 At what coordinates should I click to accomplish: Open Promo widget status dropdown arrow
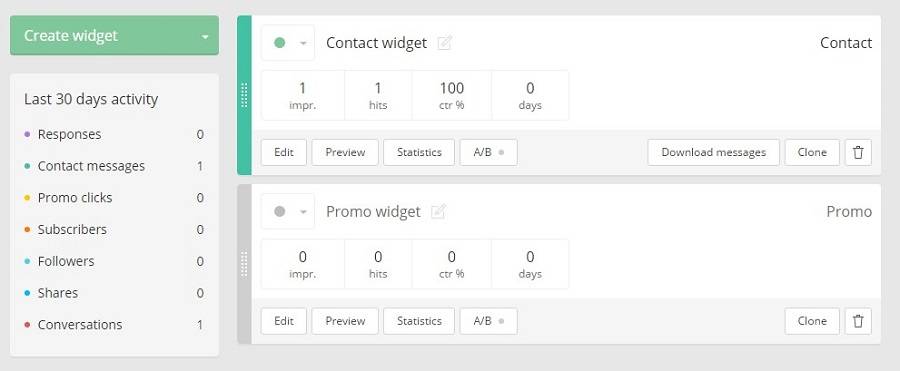click(303, 212)
